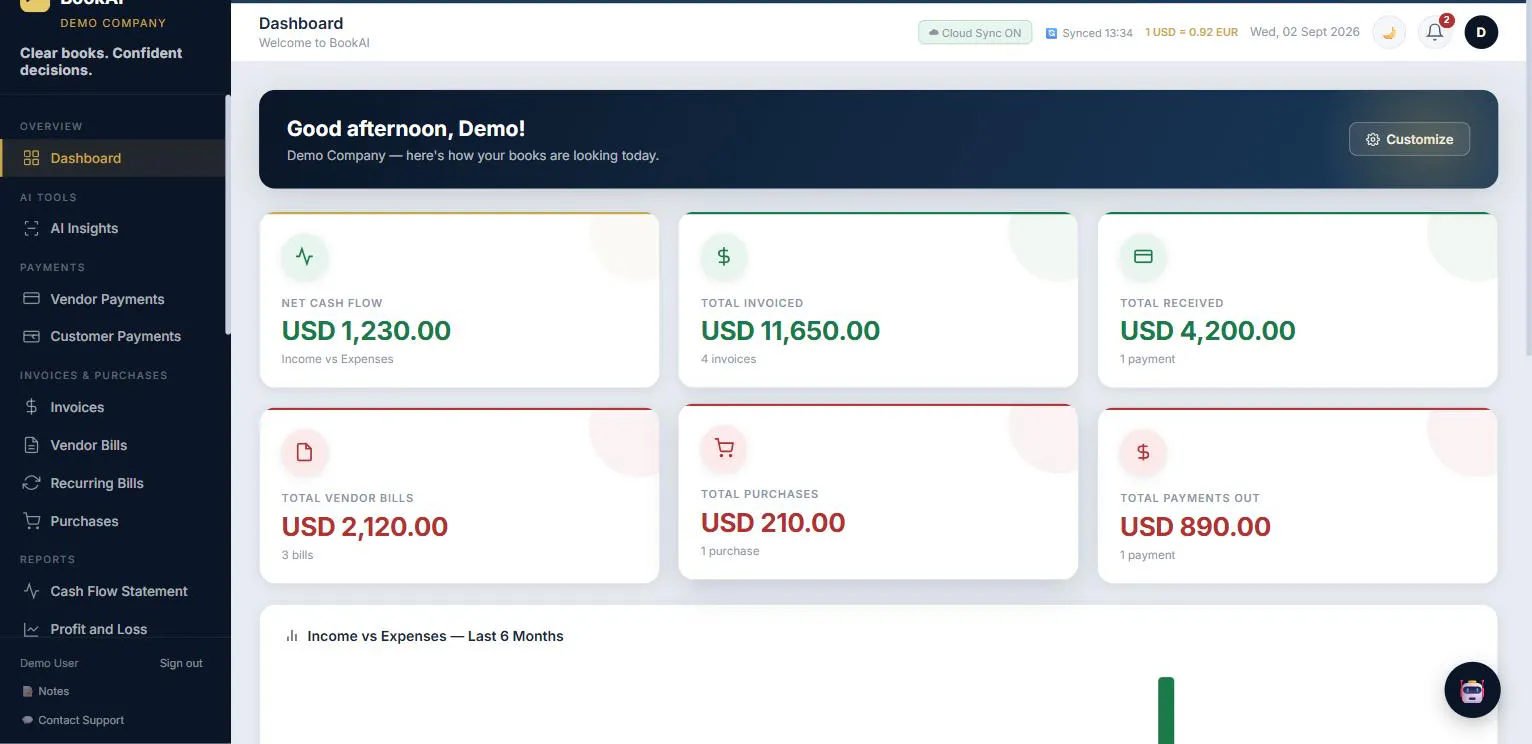
Task: Click the 4 invoices caption
Action: [729, 359]
